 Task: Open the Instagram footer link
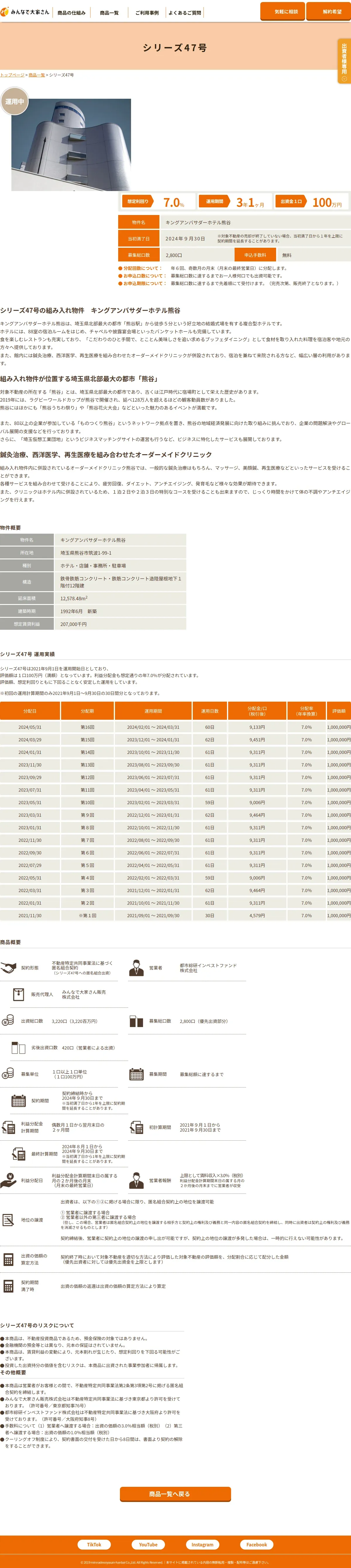(x=202, y=1545)
